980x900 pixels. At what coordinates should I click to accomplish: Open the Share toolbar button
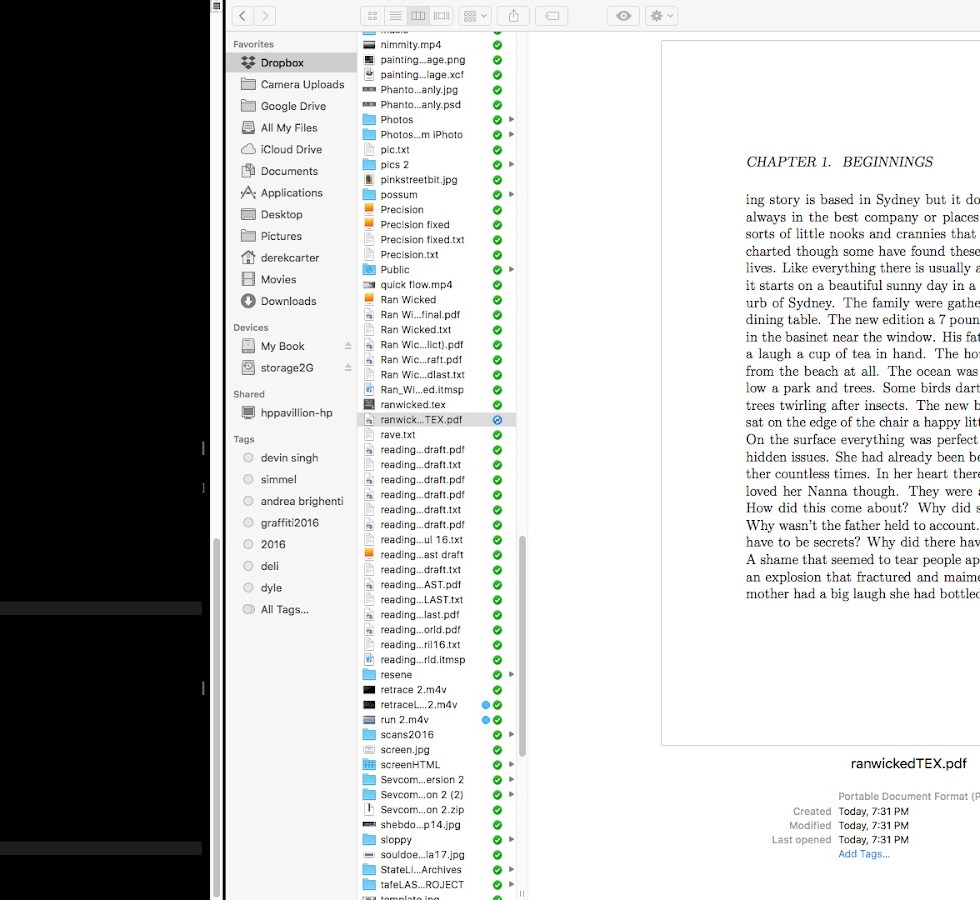[514, 16]
